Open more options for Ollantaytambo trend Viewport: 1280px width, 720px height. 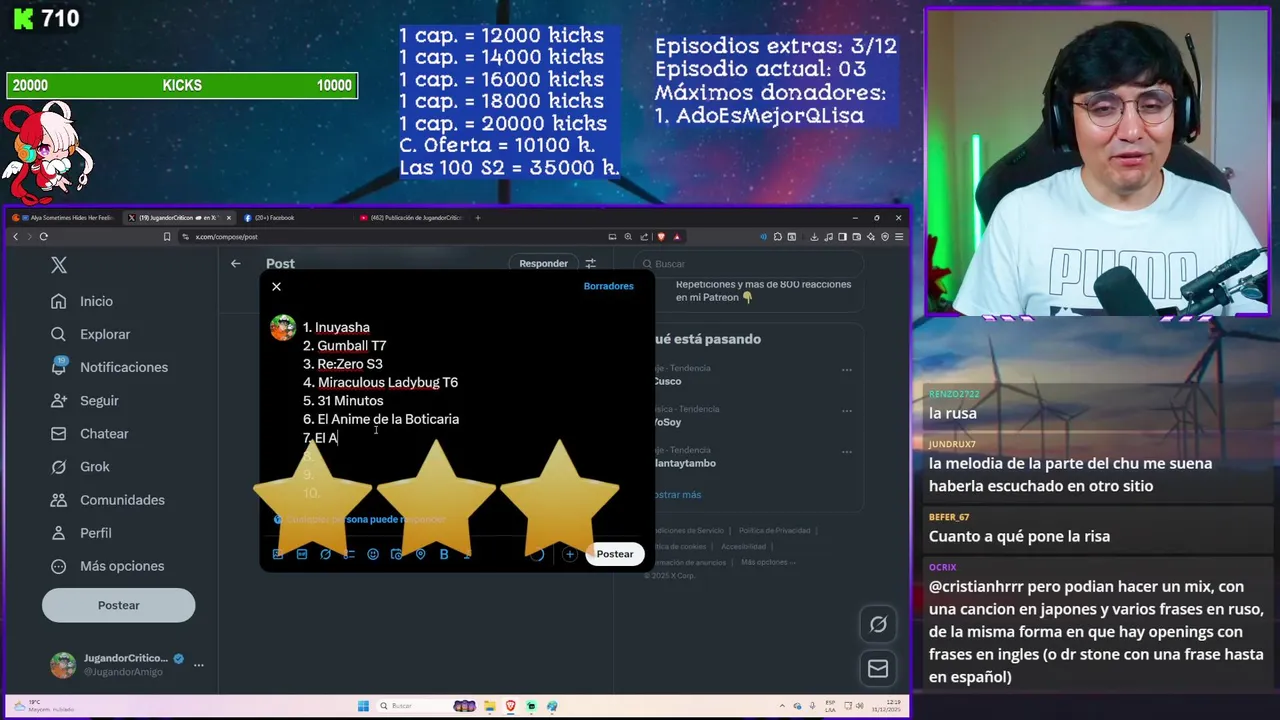click(847, 452)
